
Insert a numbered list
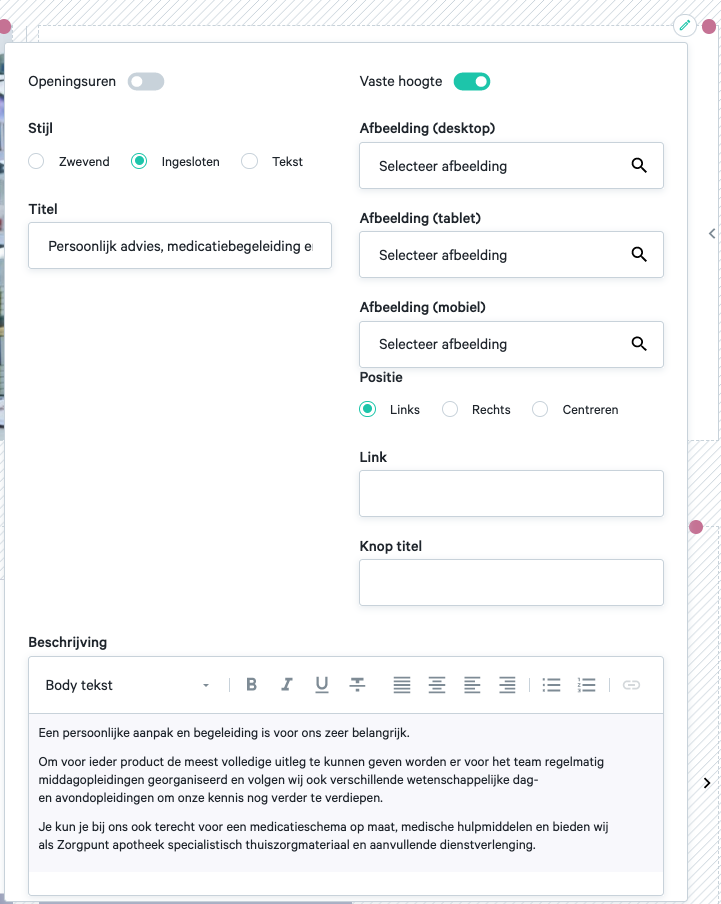click(586, 684)
